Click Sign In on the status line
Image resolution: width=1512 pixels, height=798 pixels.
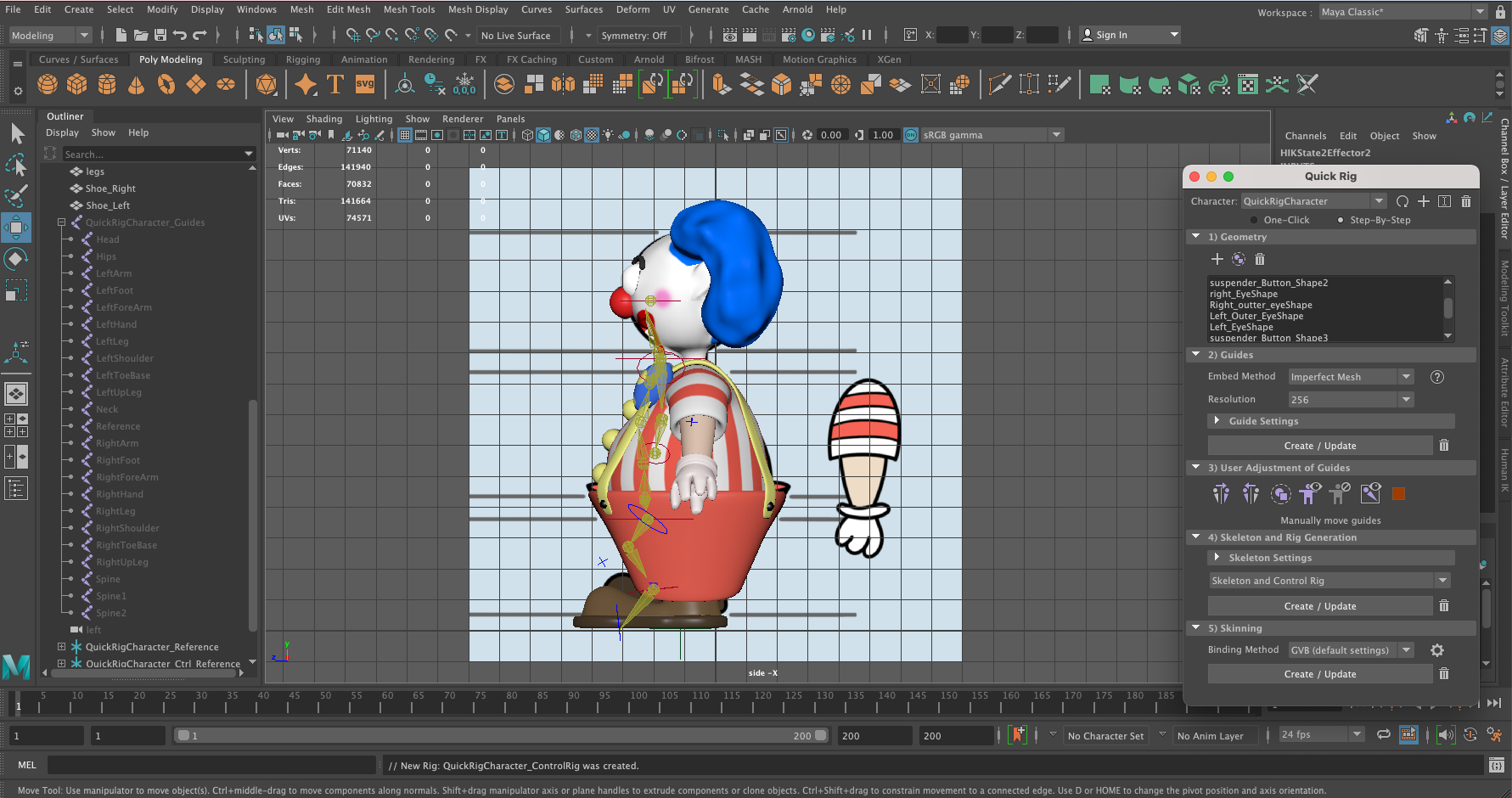click(x=1113, y=35)
